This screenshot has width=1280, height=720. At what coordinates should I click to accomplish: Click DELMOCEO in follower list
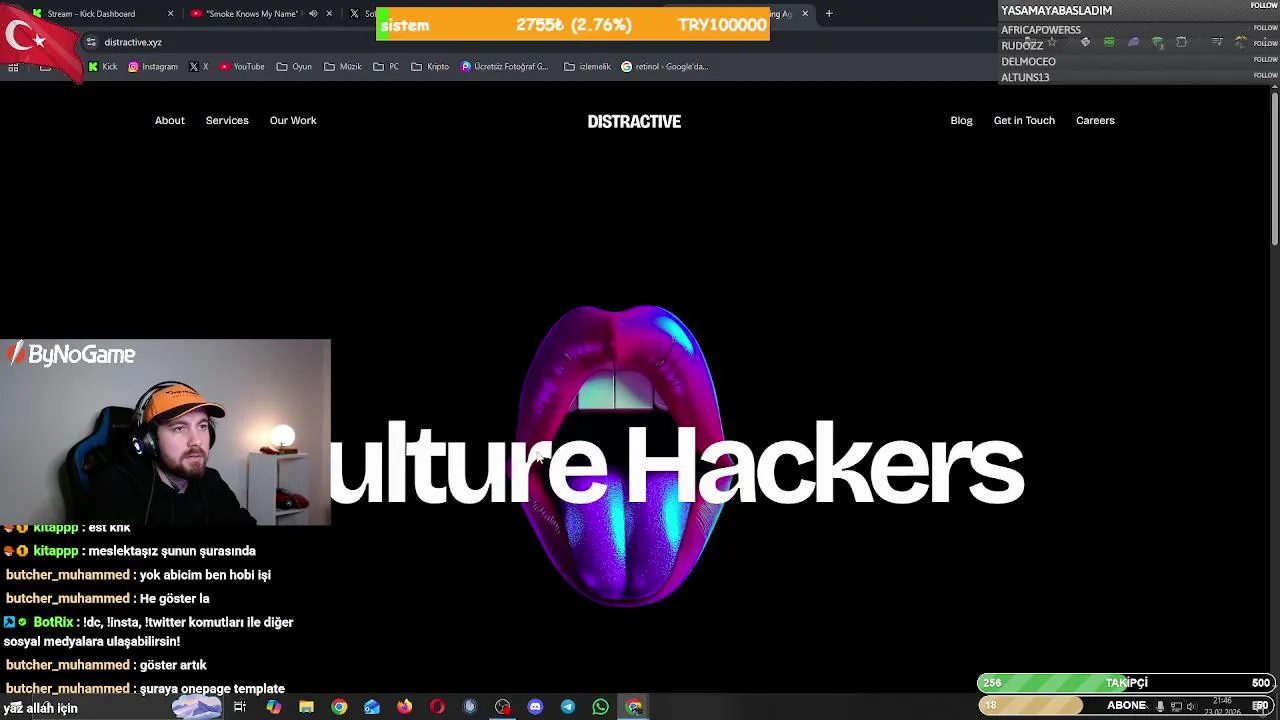click(x=1028, y=62)
